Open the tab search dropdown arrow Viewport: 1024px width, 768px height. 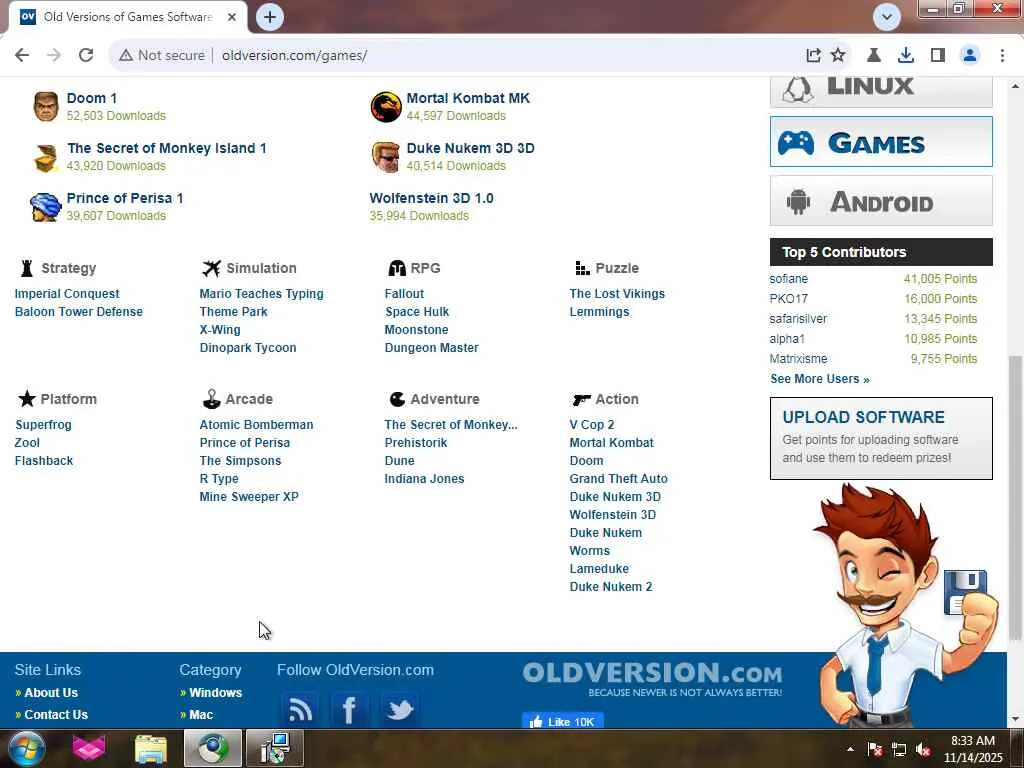(887, 17)
